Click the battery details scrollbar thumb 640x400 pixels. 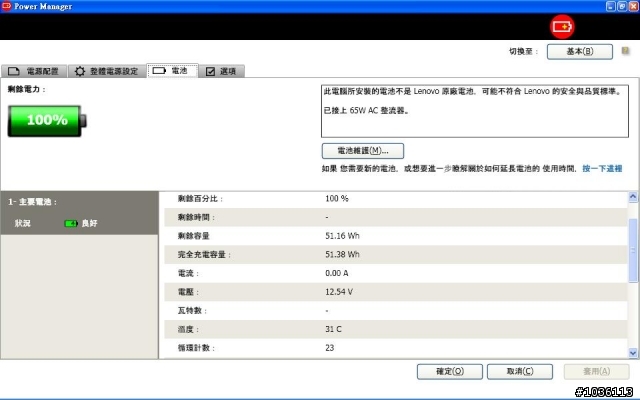pos(633,250)
